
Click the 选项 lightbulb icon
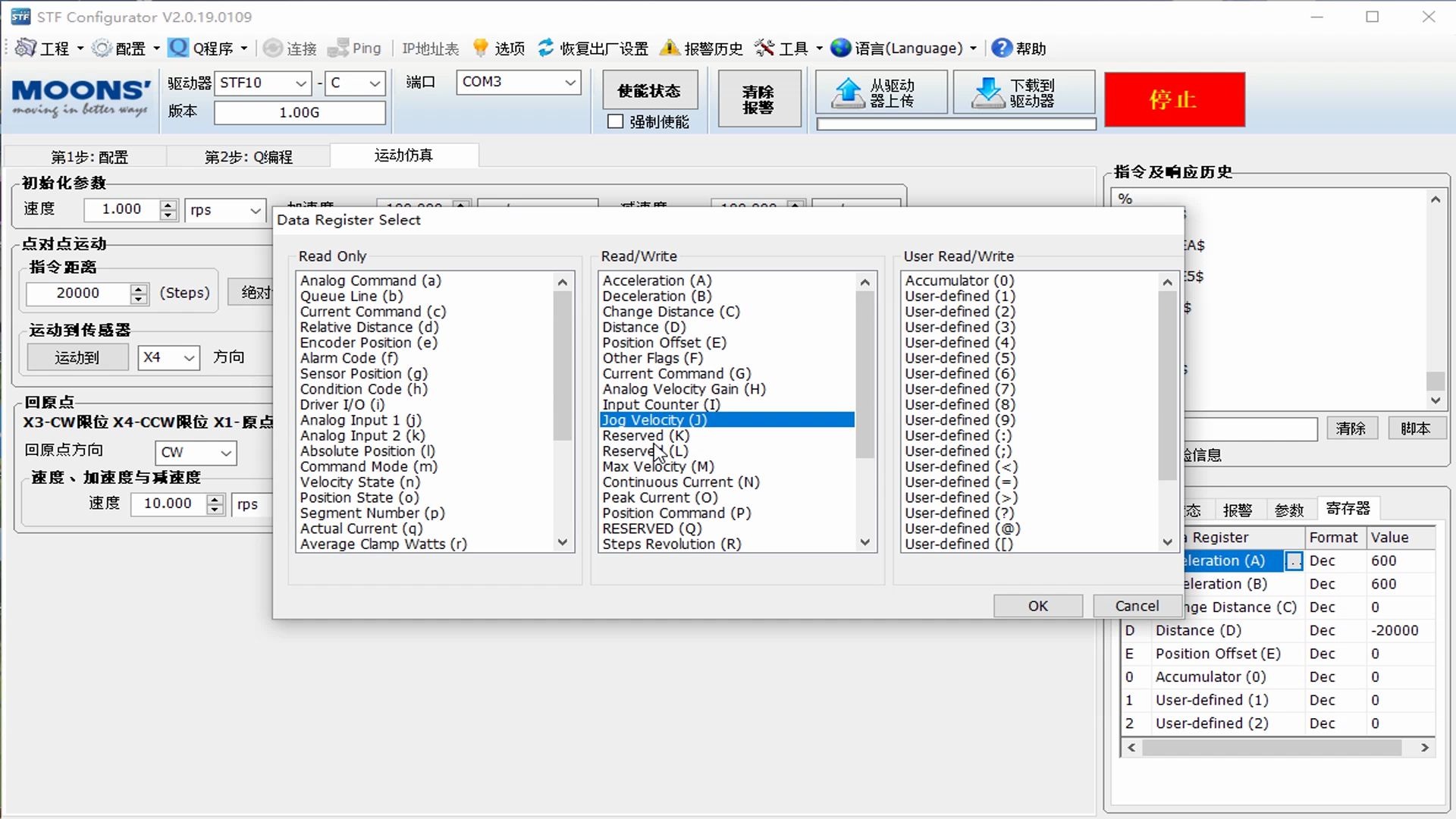(x=480, y=48)
